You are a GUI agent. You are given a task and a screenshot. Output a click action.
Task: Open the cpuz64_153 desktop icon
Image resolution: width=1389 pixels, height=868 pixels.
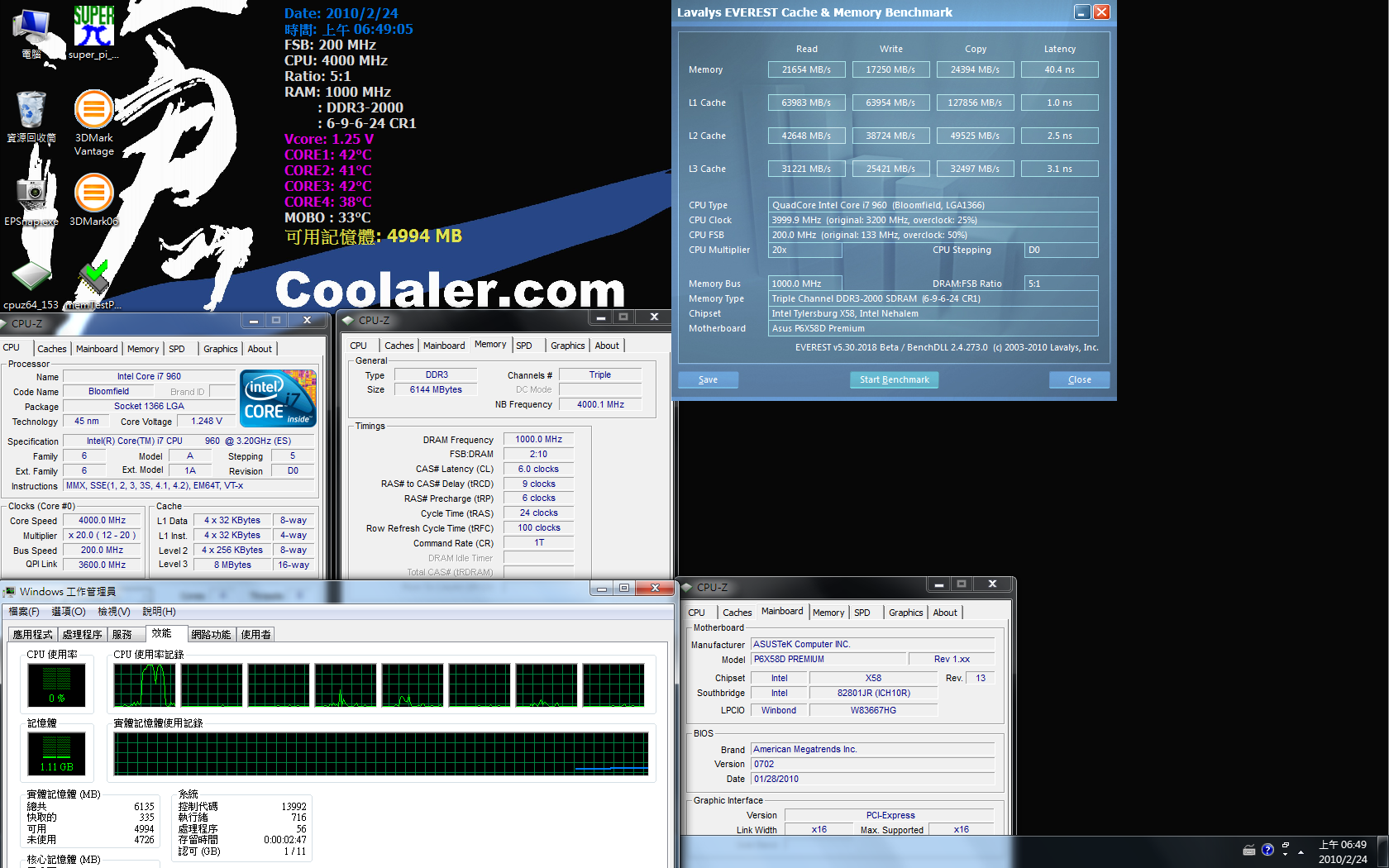point(31,285)
